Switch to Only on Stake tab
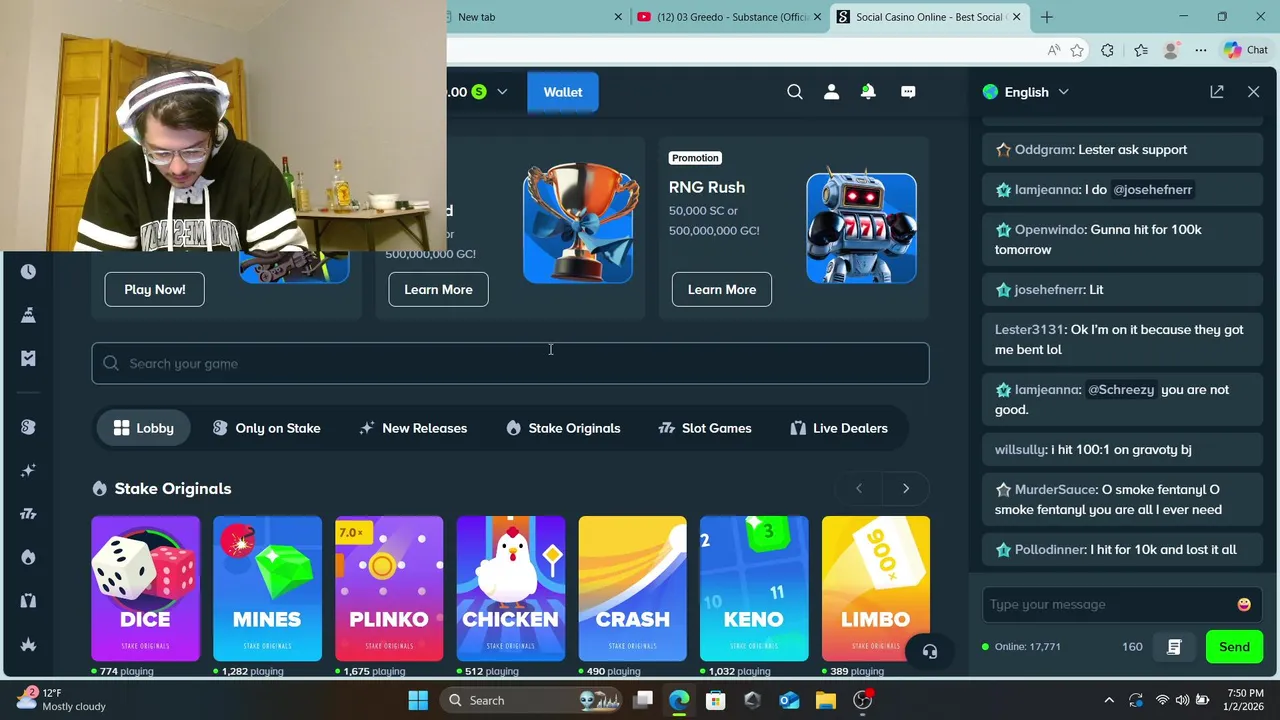 [x=266, y=428]
